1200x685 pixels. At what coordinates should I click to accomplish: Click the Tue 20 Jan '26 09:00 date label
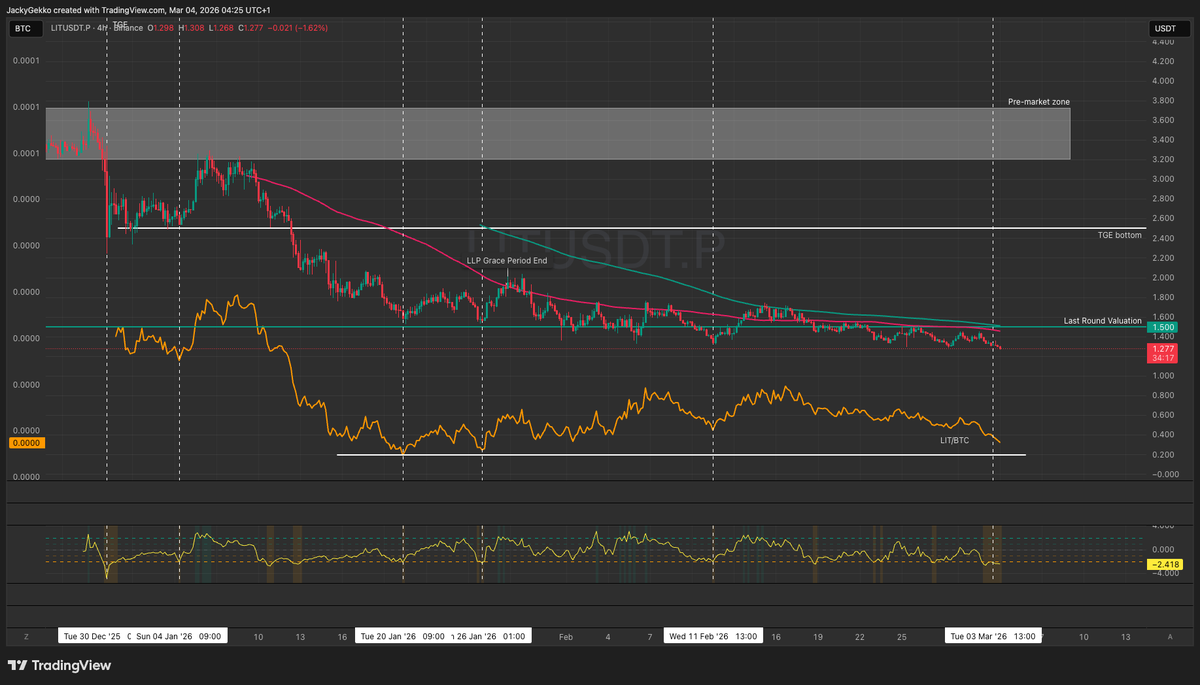coord(402,636)
